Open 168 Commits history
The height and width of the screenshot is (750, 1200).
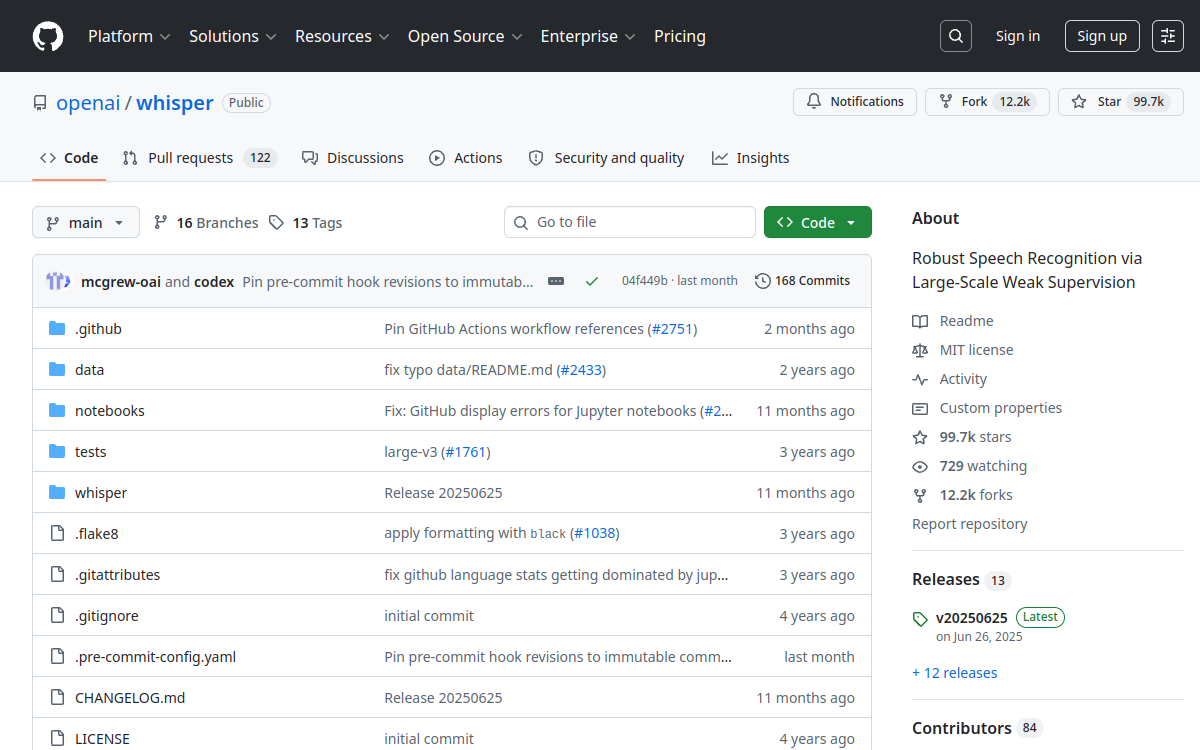point(803,281)
